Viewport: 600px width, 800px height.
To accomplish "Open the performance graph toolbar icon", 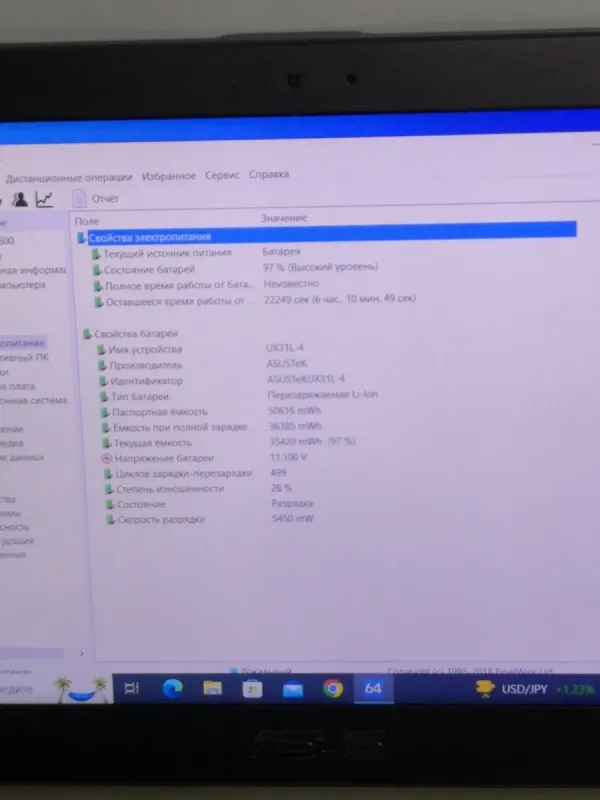I will (44, 199).
